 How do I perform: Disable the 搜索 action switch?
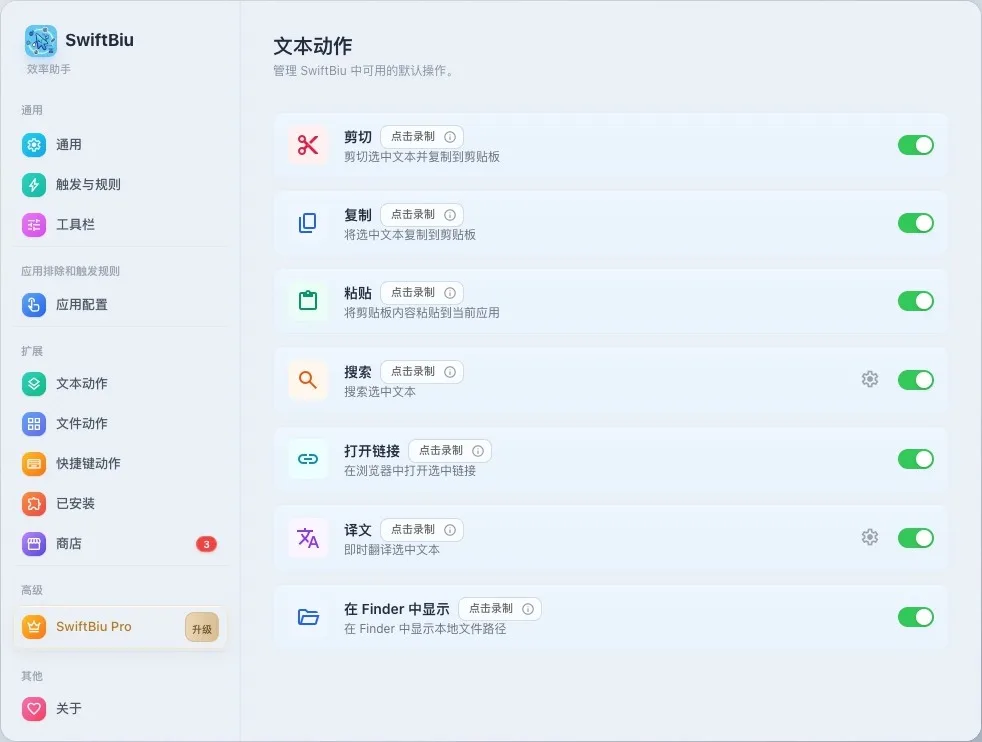916,379
